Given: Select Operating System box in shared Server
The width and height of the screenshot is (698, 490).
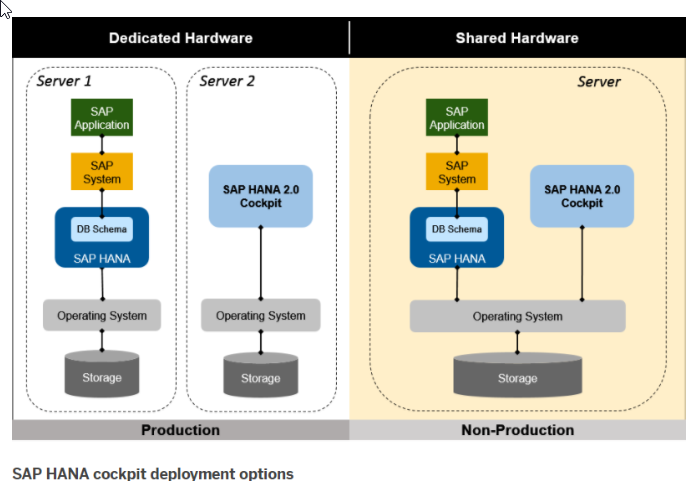Looking at the screenshot, I should (518, 316).
